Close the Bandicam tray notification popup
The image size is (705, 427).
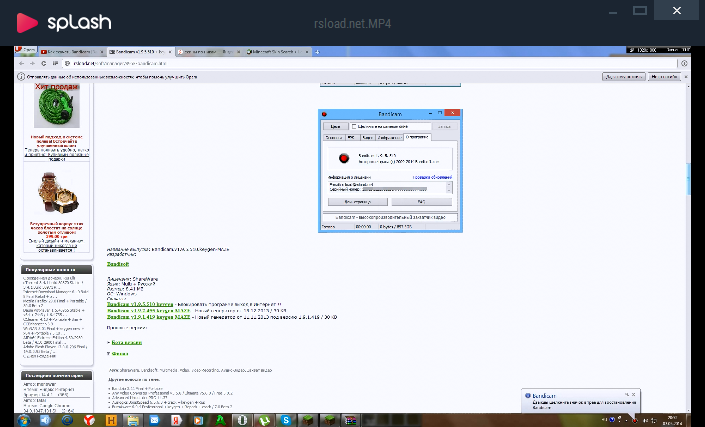coord(634,395)
